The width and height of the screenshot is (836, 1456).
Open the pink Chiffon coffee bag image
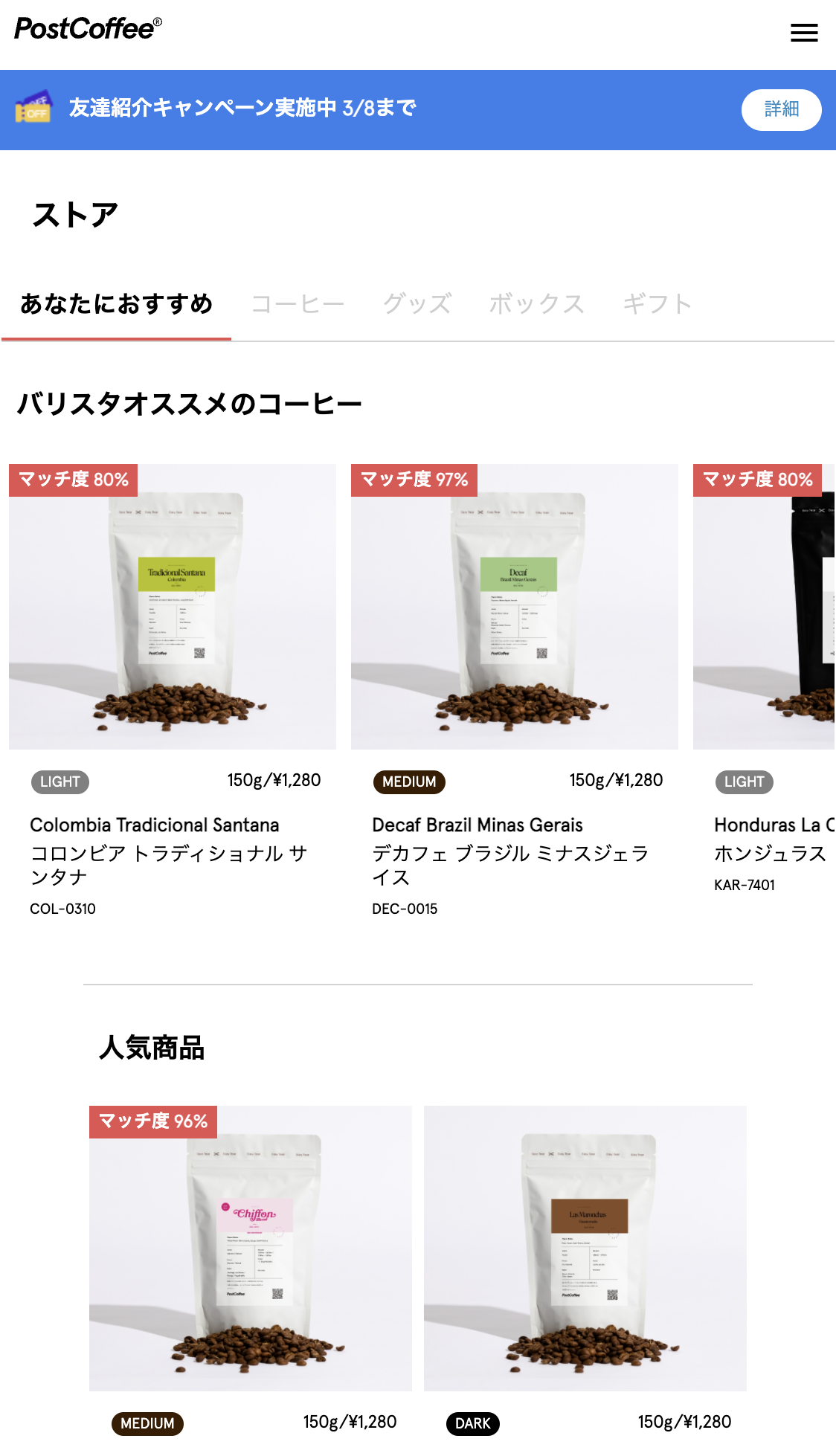point(251,1249)
